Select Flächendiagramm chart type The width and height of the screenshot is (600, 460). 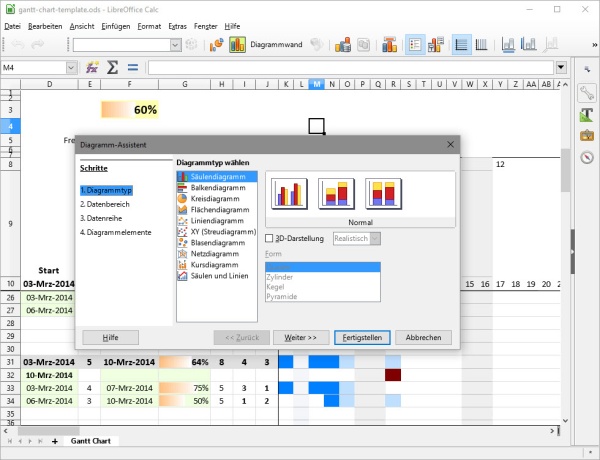[217, 210]
